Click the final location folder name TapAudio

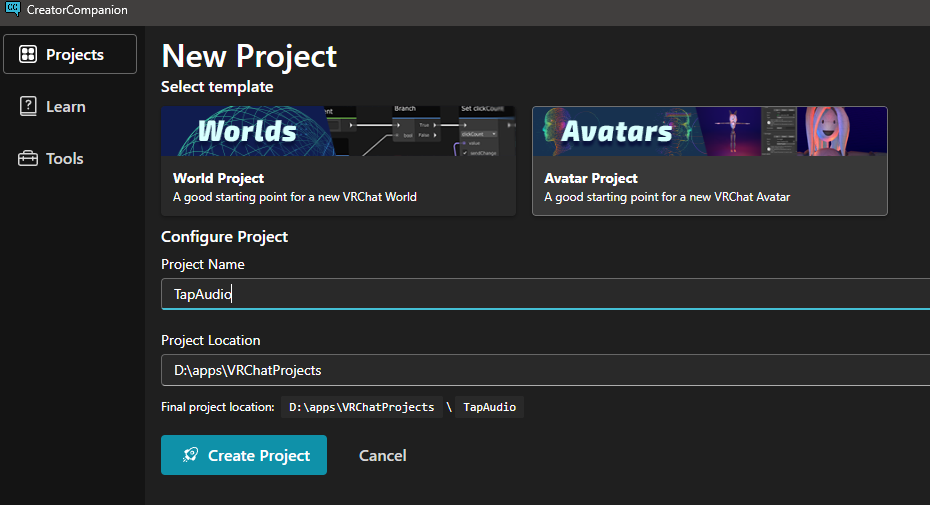click(489, 407)
